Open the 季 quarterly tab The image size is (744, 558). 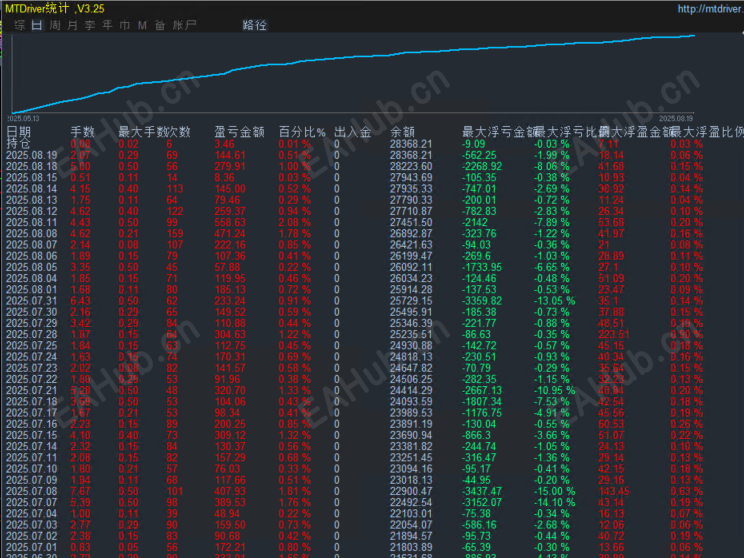[x=90, y=25]
